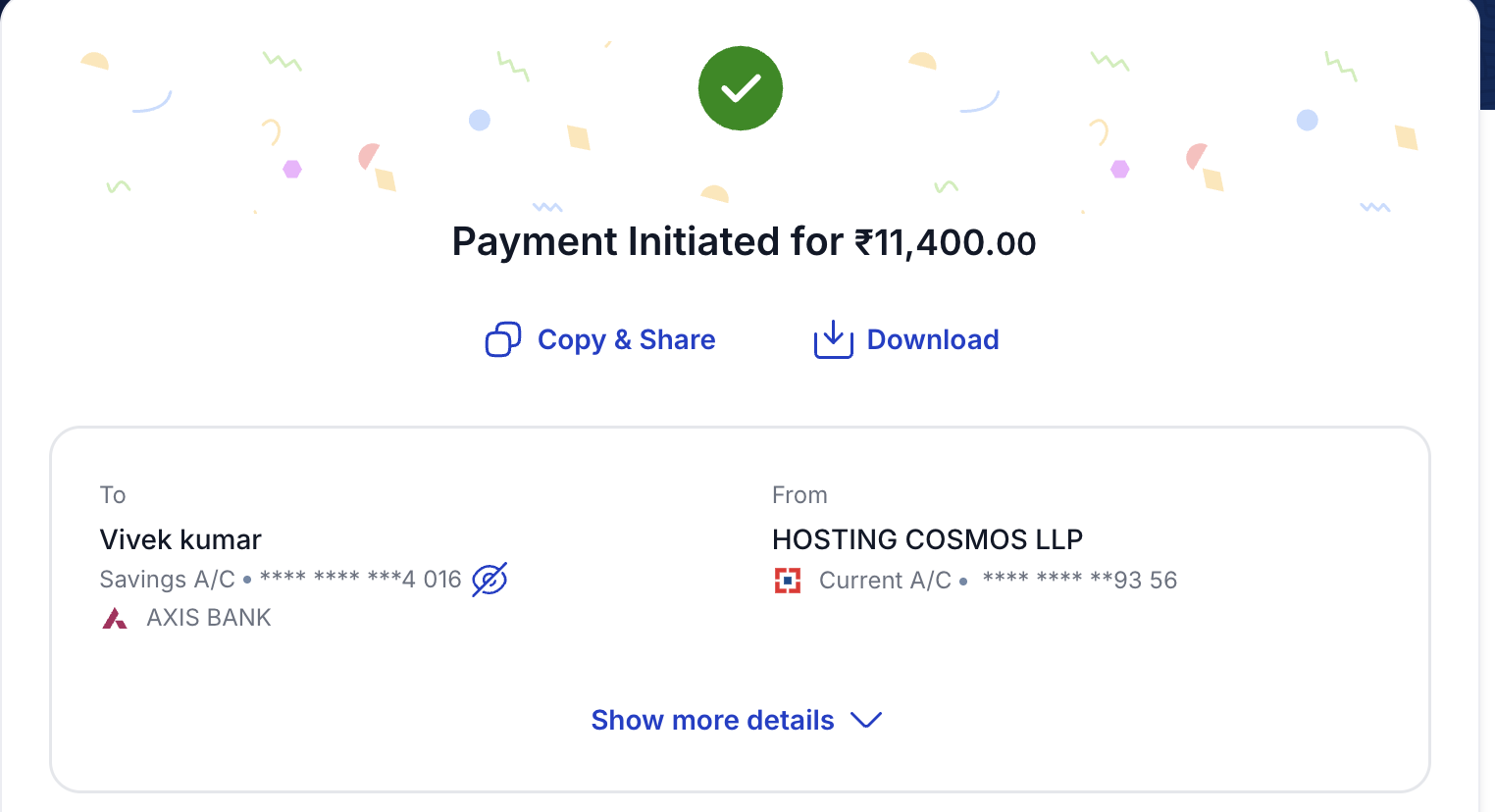Click the Copy & Share icon
1495x812 pixels.
click(503, 339)
